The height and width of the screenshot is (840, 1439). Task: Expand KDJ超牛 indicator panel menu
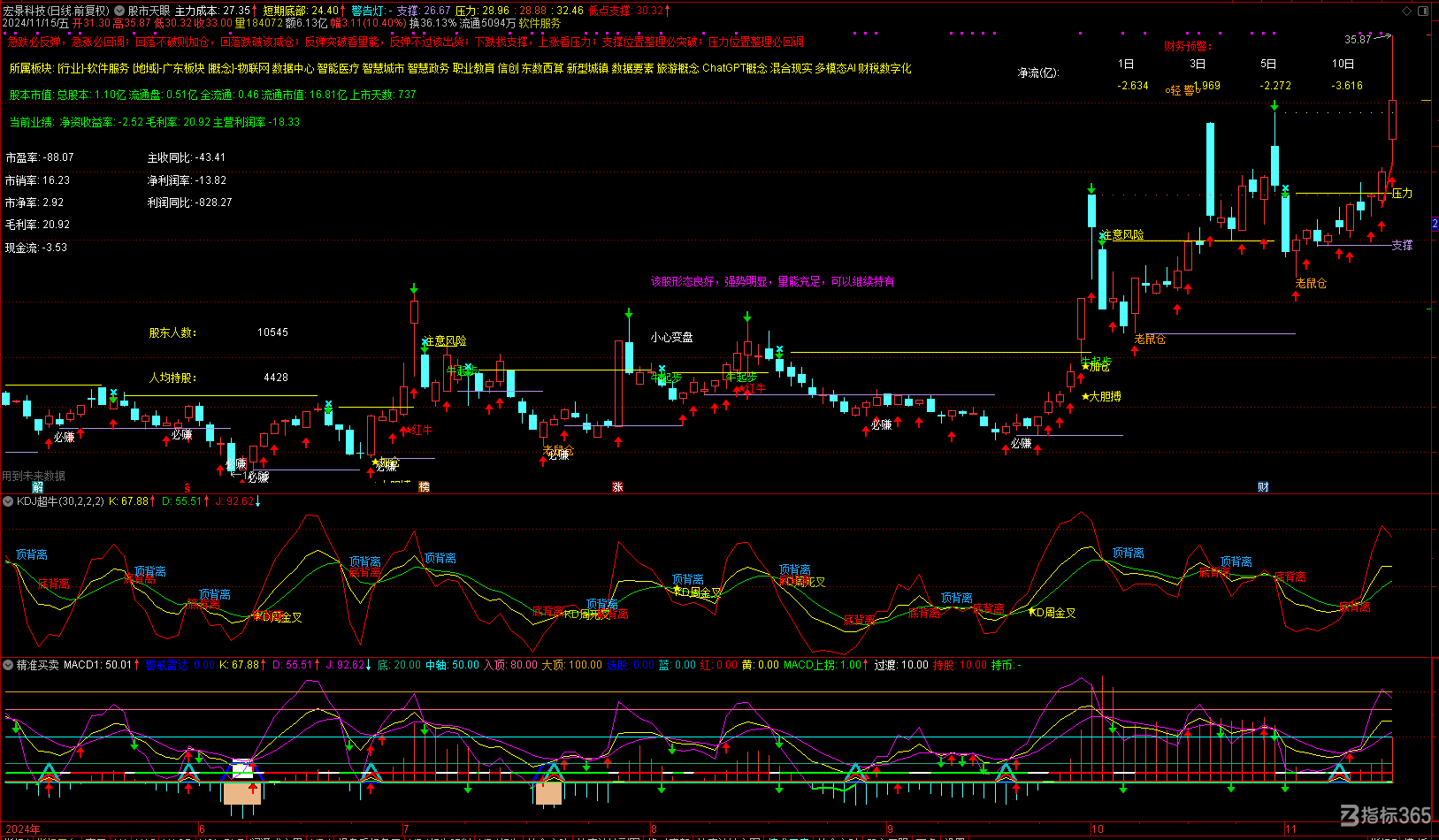coord(8,501)
